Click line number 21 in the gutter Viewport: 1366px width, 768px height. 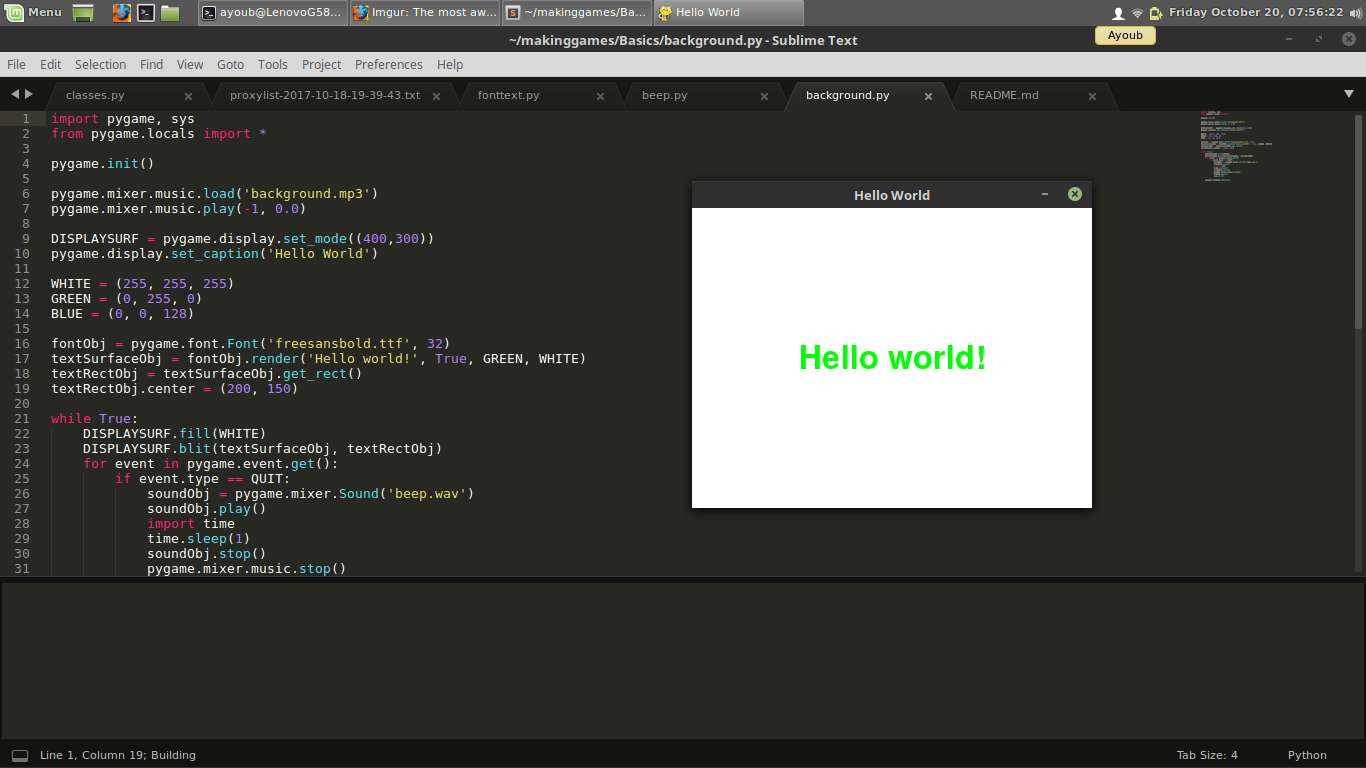[x=22, y=418]
